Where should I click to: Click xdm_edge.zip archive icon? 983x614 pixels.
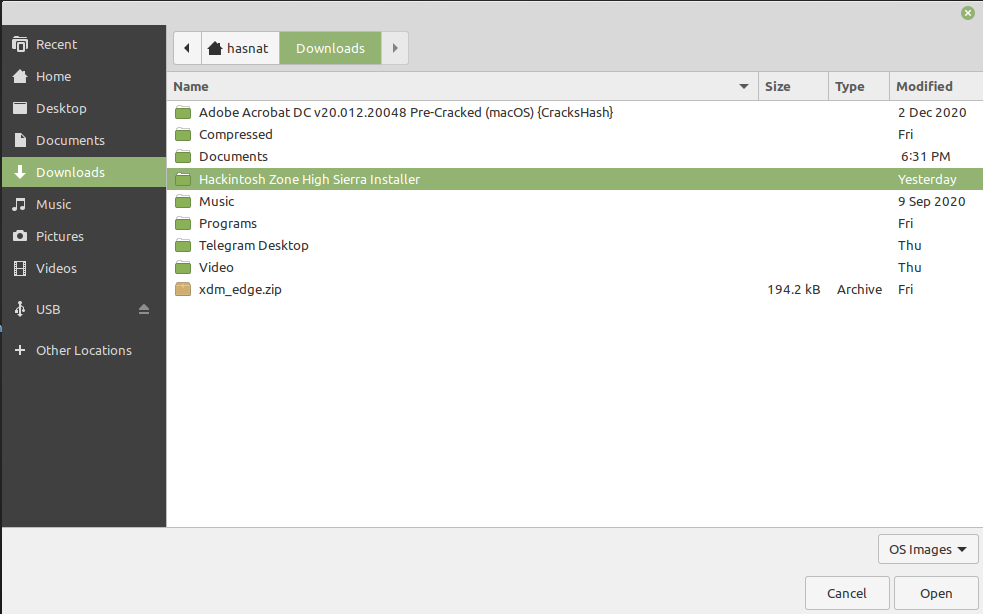183,289
